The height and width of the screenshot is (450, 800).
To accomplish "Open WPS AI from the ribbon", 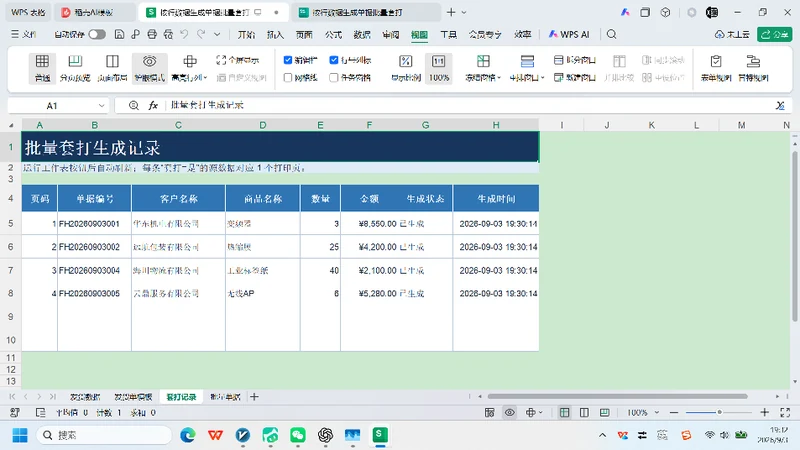I will 569,34.
